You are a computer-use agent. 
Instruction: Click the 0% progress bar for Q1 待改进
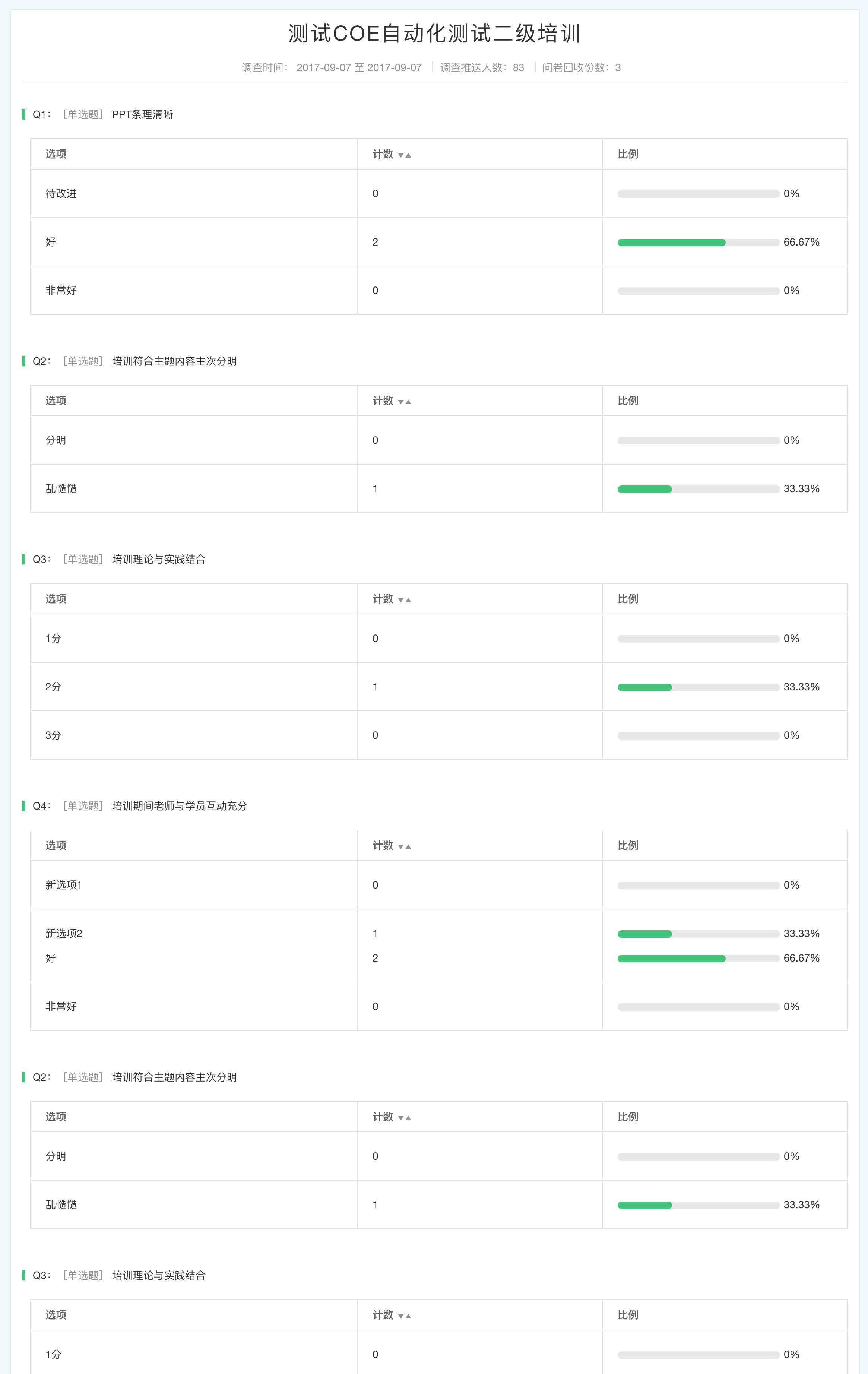(x=698, y=194)
